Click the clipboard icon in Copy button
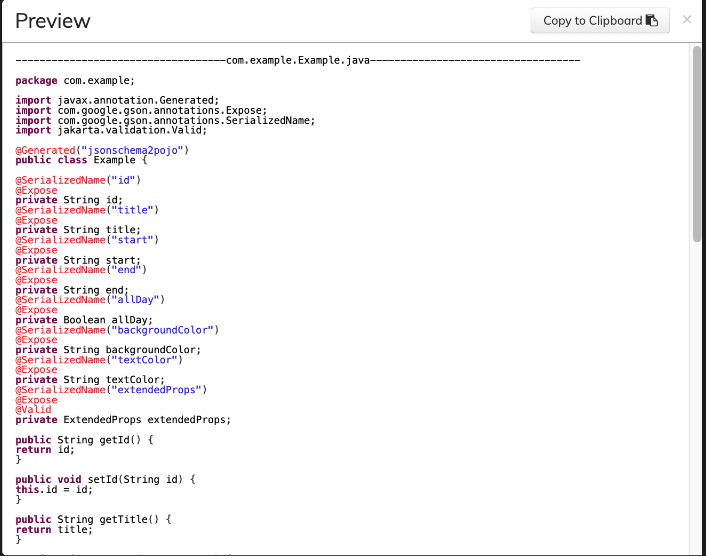706x556 pixels. [652, 21]
